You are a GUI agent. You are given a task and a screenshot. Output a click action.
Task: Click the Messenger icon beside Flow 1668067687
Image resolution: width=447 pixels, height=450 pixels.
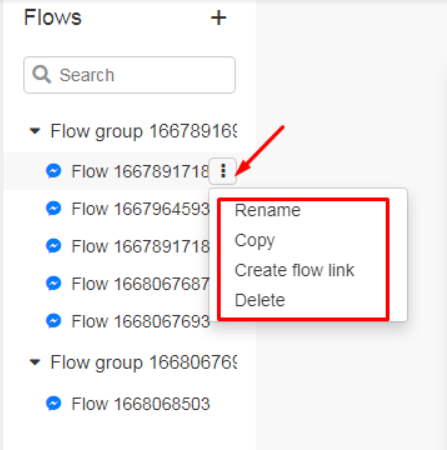pos(53,284)
